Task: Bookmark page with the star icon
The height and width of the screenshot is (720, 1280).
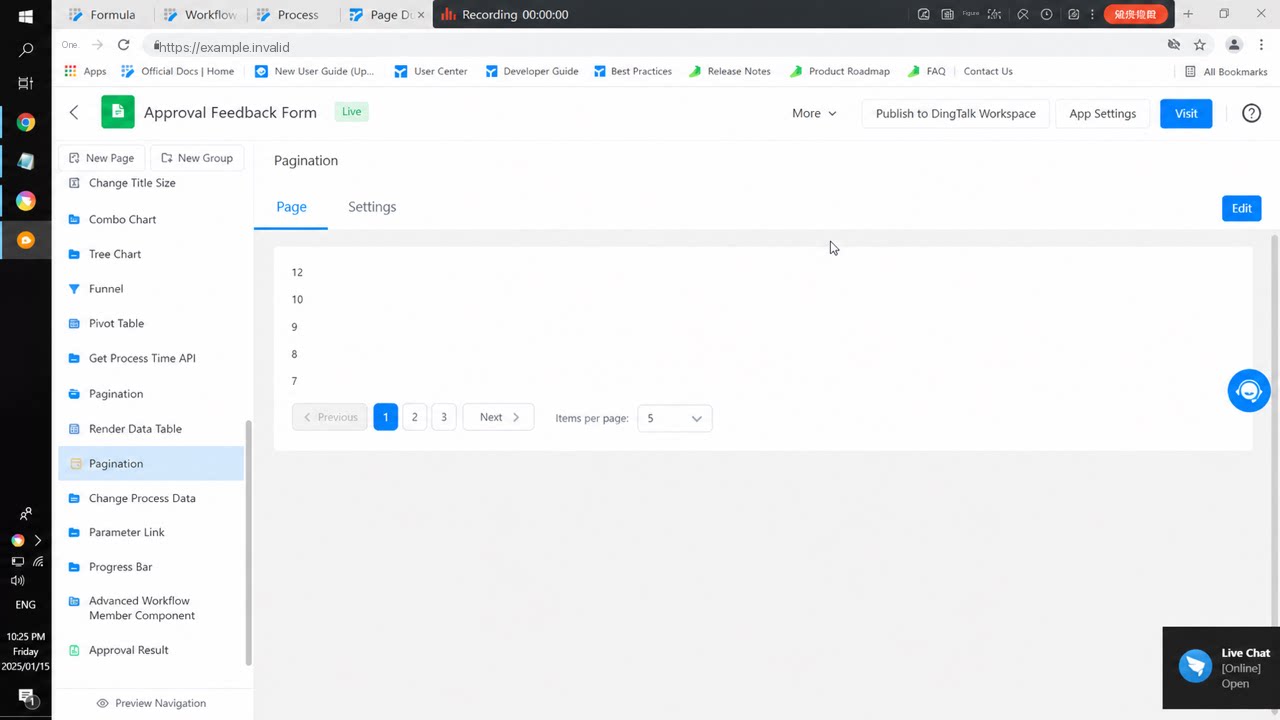Action: 1200,45
